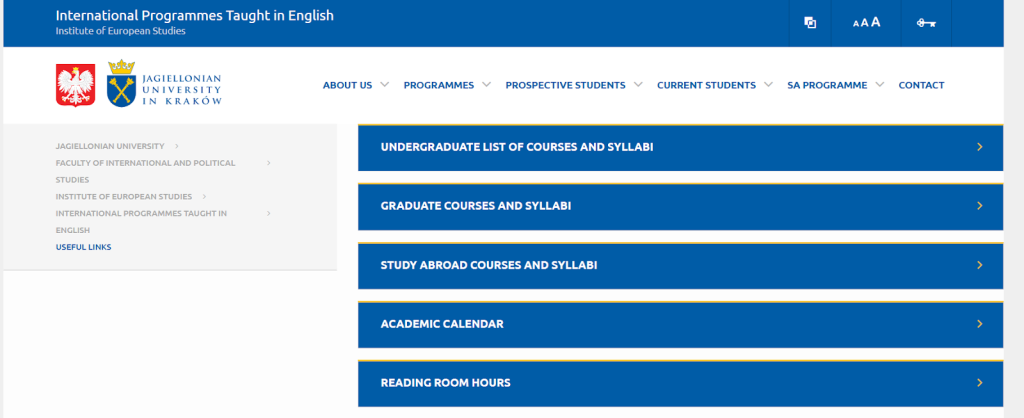Click chevron beside Jagiellonian University breadcrumb
This screenshot has width=1024, height=418.
click(x=177, y=146)
